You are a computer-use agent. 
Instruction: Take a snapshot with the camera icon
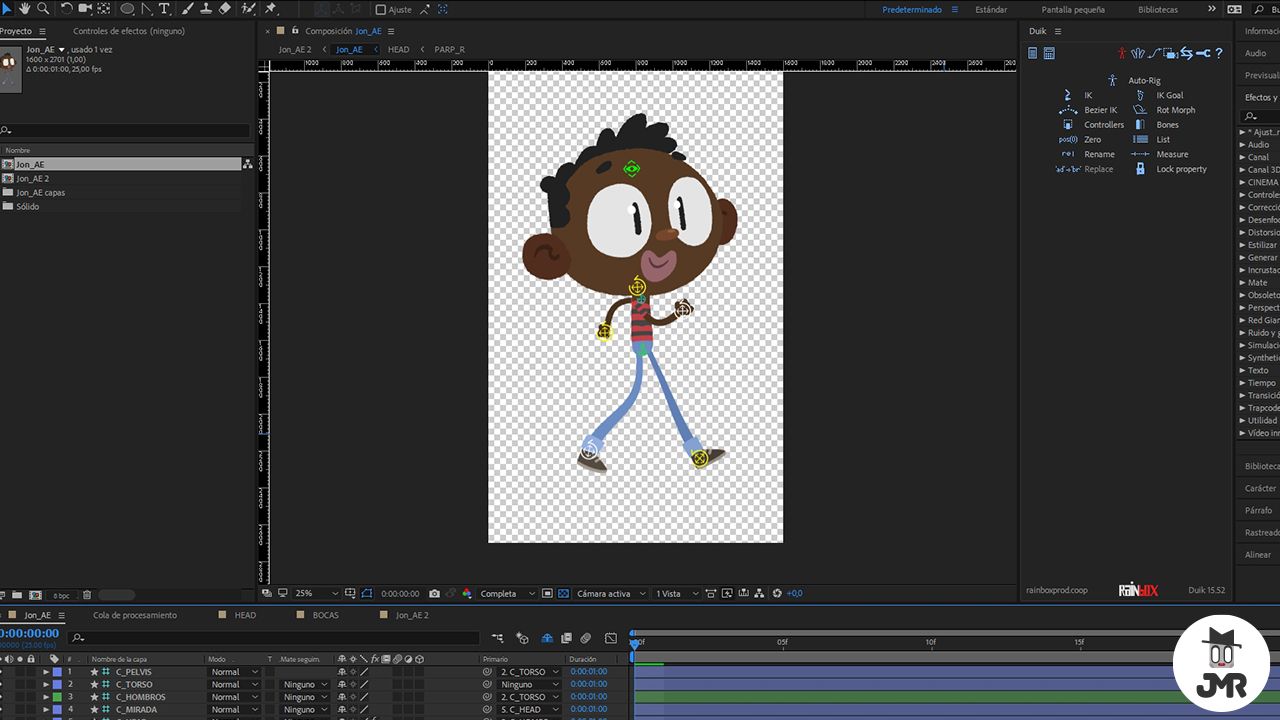[434, 593]
